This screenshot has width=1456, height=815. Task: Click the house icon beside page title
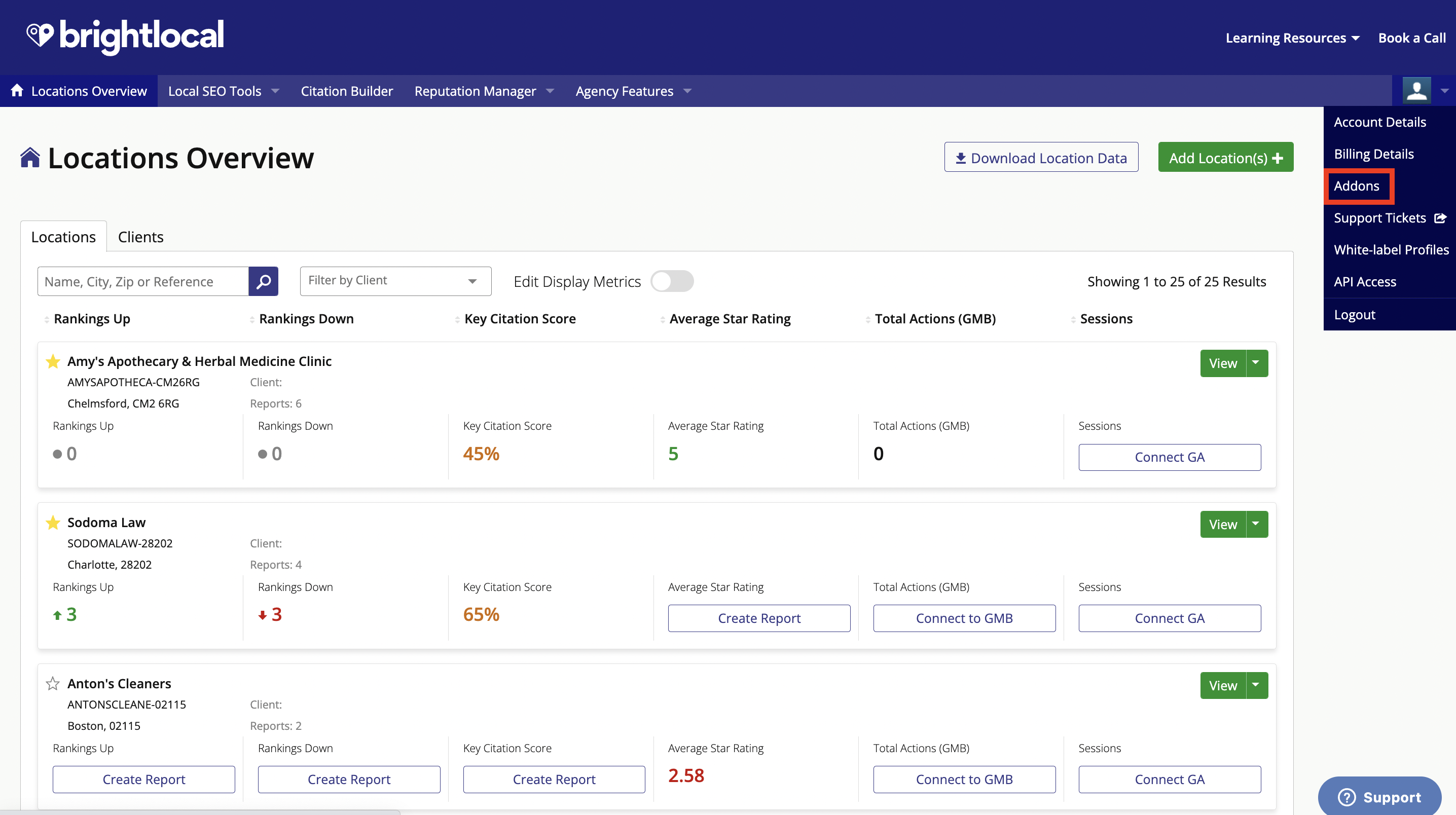[30, 158]
